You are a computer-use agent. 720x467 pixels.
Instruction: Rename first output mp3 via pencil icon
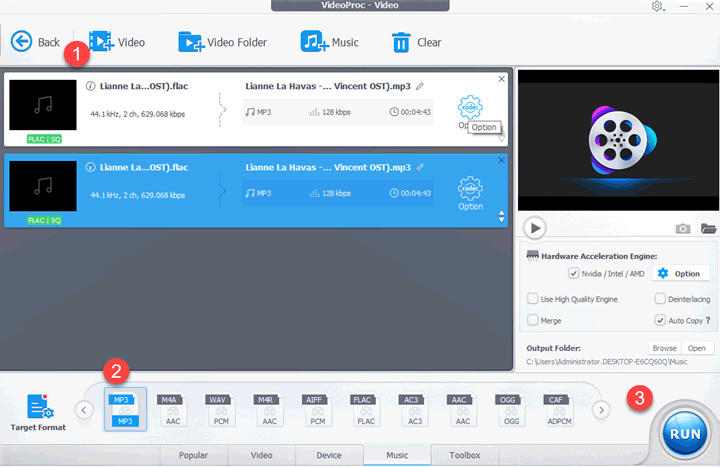pos(420,86)
